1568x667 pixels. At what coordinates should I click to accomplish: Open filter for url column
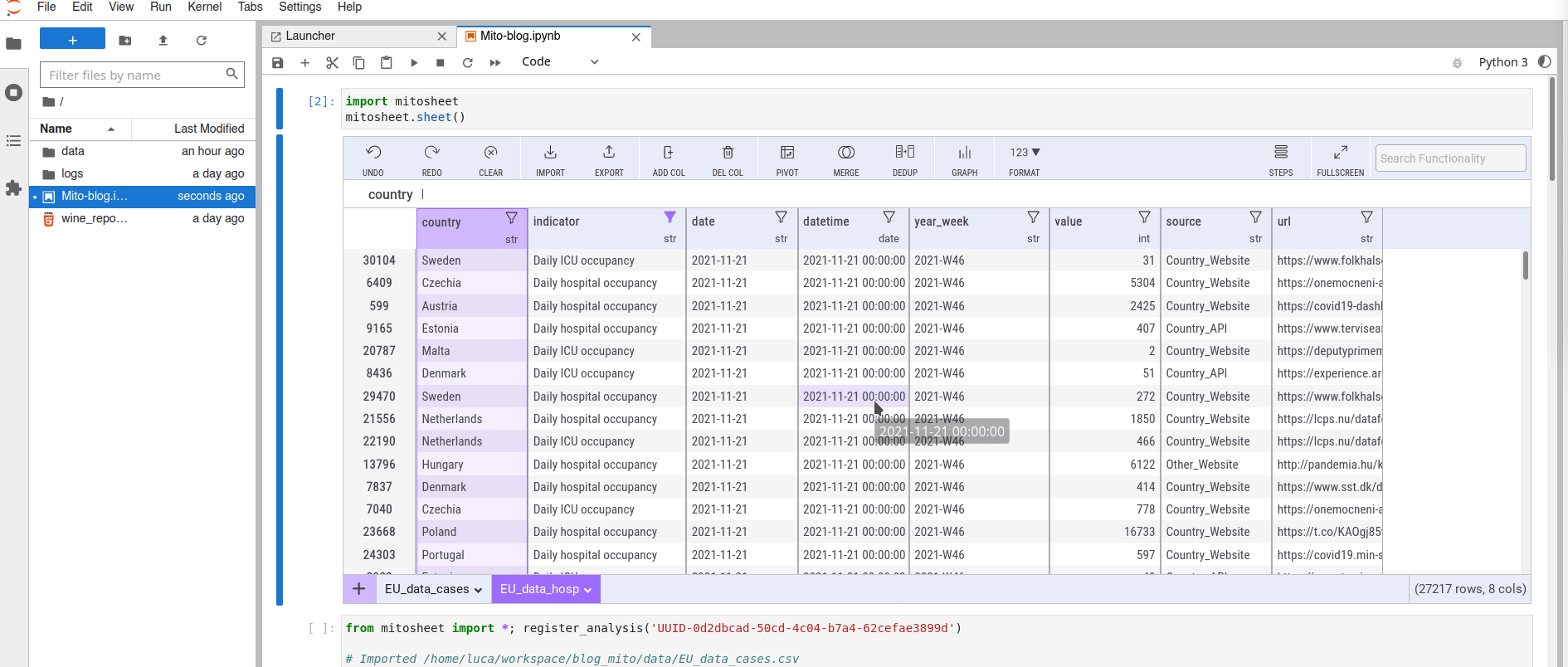pos(1366,217)
